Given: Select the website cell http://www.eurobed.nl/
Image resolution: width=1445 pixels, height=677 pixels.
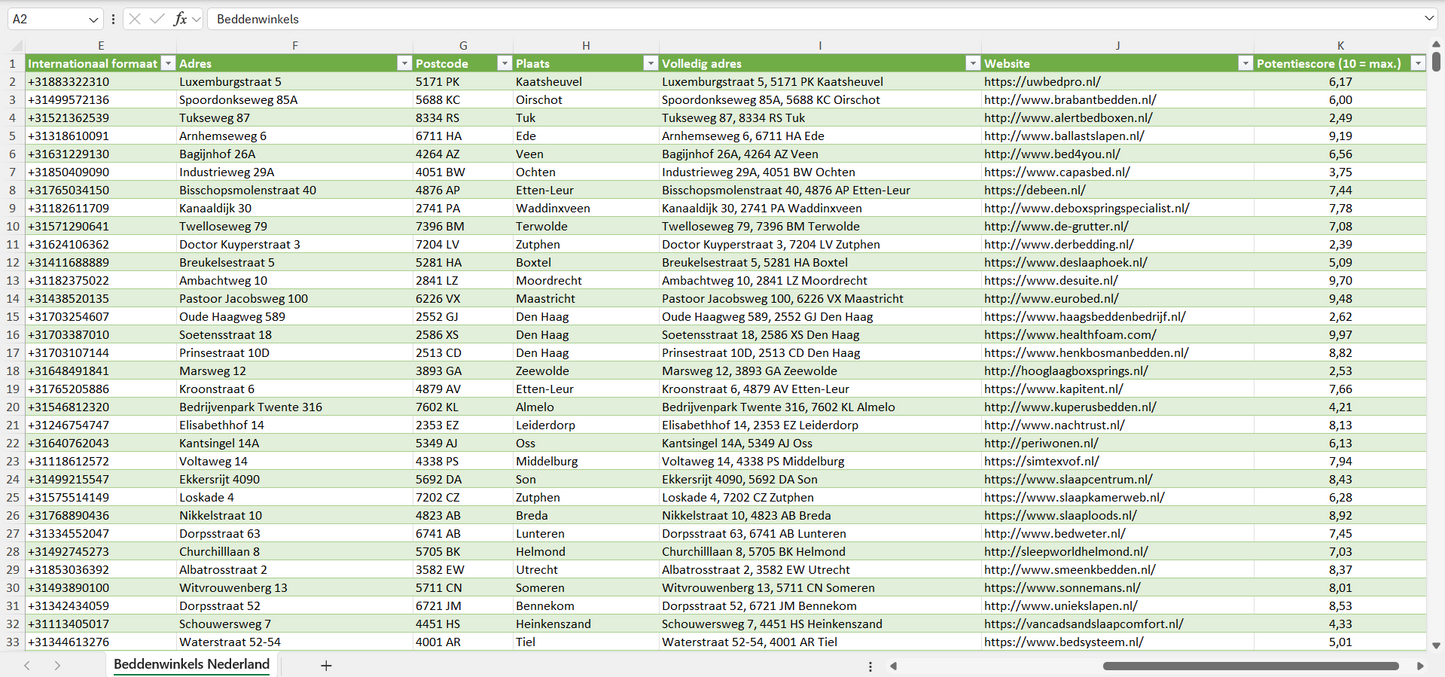Looking at the screenshot, I should pos(1118,299).
